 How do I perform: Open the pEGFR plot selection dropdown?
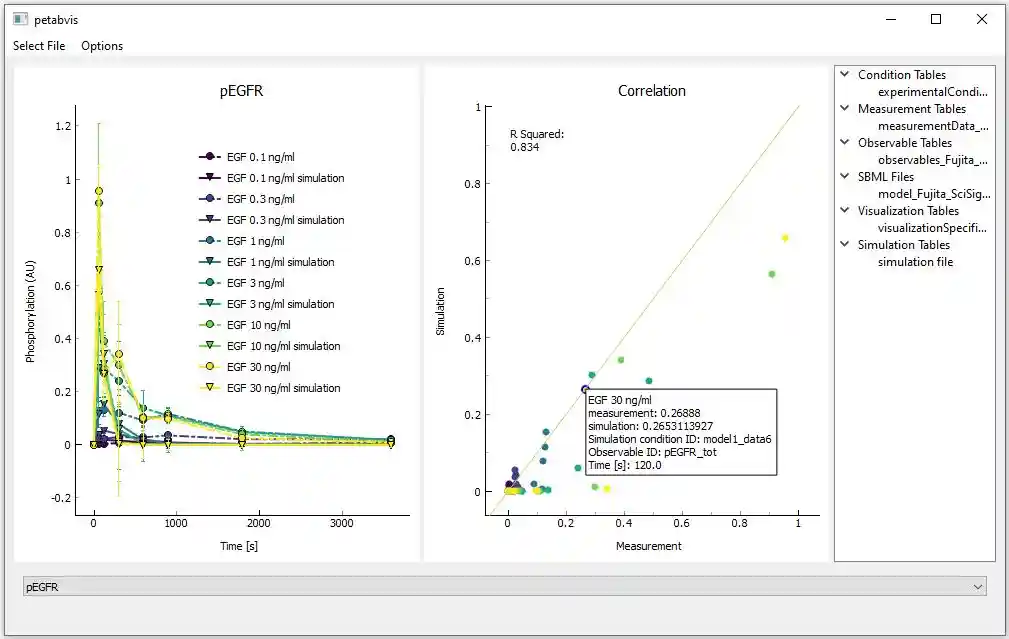coord(504,587)
